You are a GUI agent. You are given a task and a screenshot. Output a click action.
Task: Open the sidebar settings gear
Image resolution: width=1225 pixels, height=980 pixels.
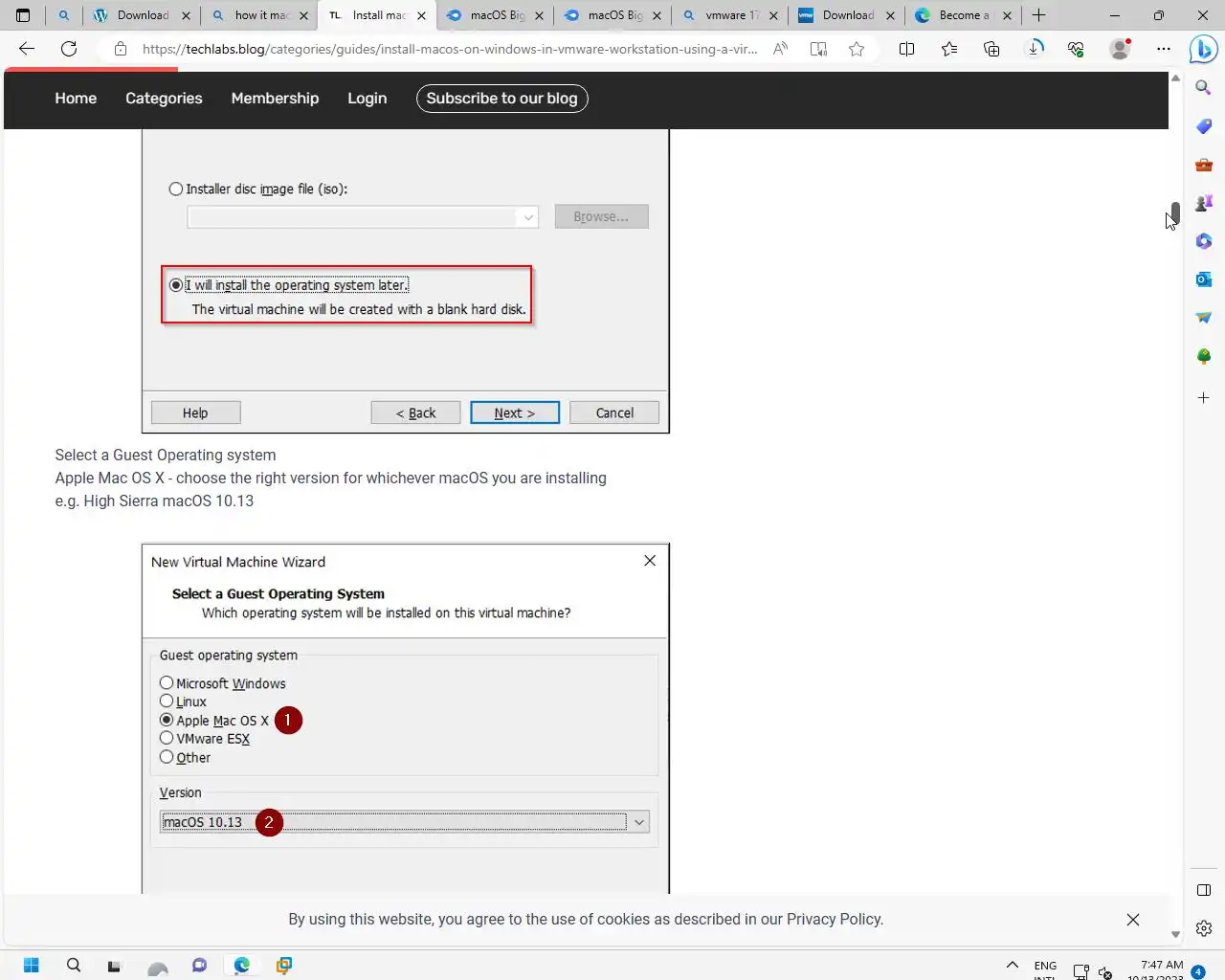tap(1204, 928)
